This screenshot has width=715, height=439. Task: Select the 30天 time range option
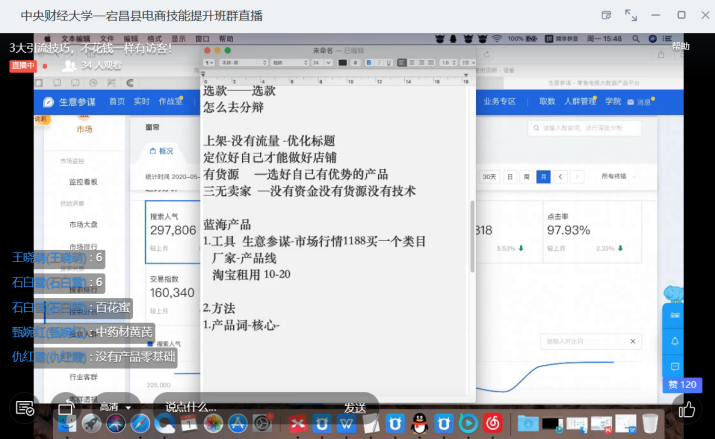[x=489, y=177]
